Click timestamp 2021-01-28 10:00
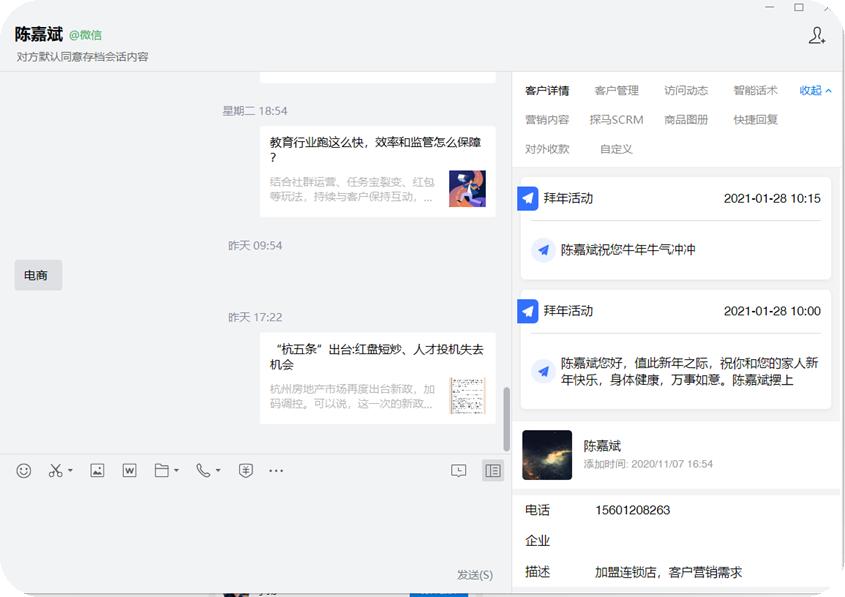 [772, 311]
